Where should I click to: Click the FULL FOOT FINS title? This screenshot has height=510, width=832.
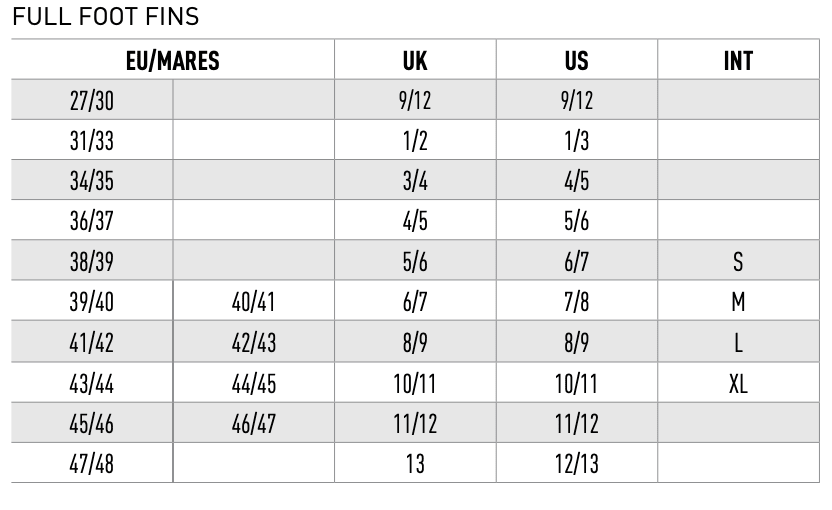pyautogui.click(x=106, y=16)
